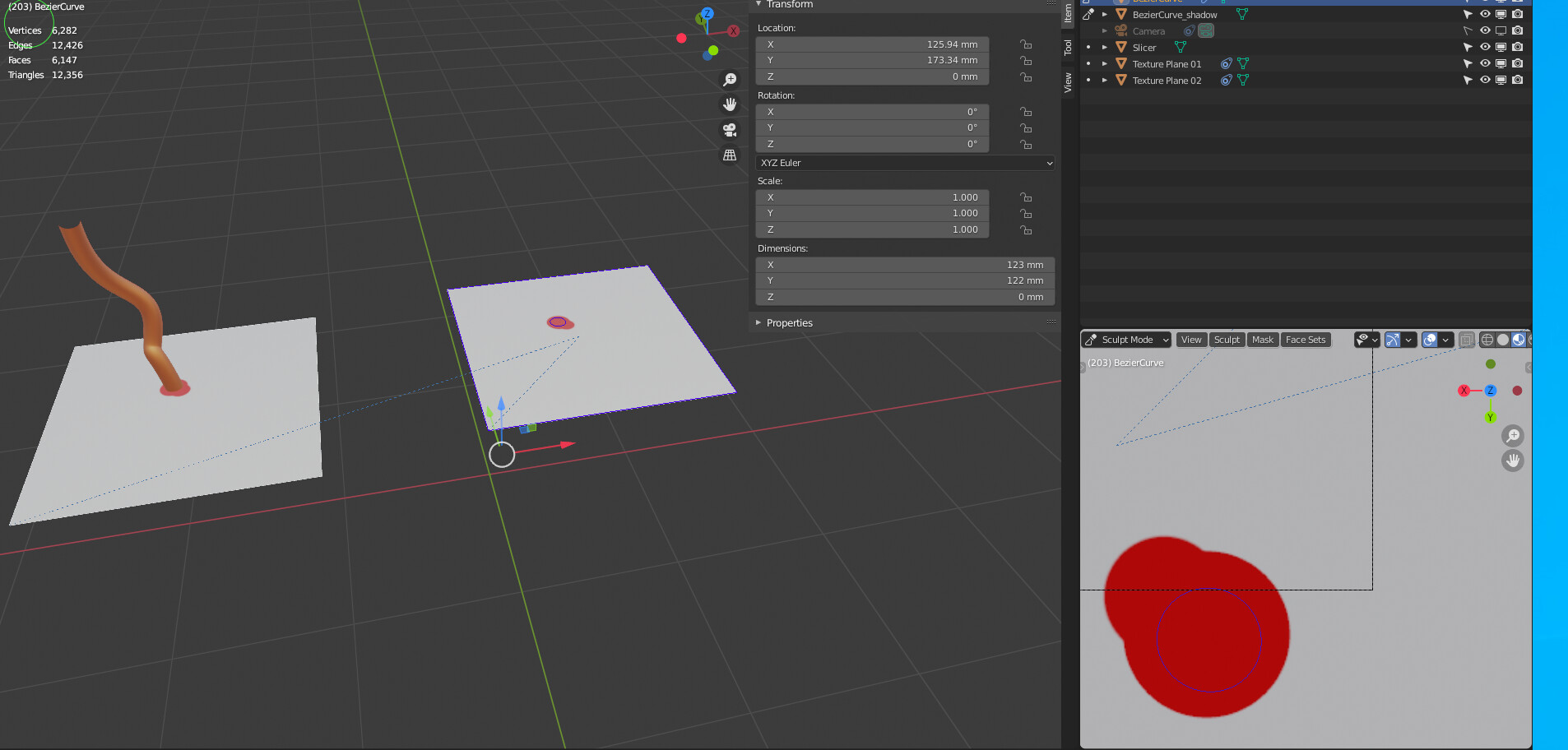Click the red X axis on the sculpt viewport gizmo
The width and height of the screenshot is (1568, 750).
click(1464, 391)
